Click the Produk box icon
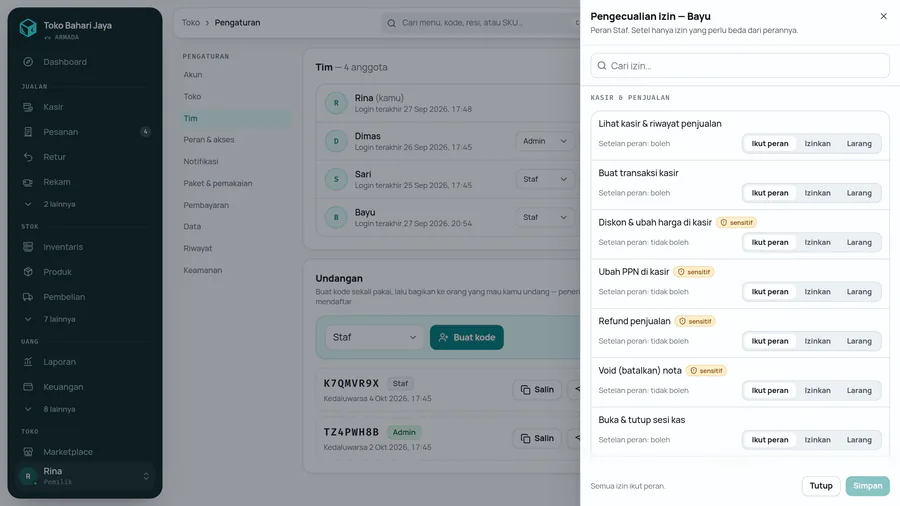900x506 pixels. pos(28,272)
